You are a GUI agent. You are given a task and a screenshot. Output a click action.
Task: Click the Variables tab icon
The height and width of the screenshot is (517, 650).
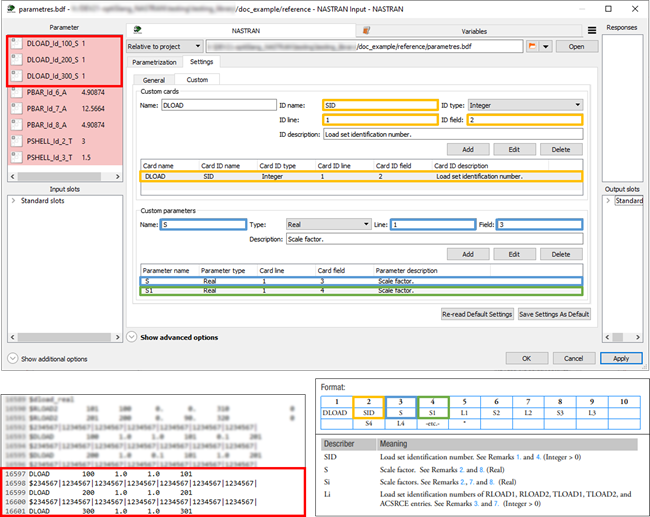(x=366, y=30)
